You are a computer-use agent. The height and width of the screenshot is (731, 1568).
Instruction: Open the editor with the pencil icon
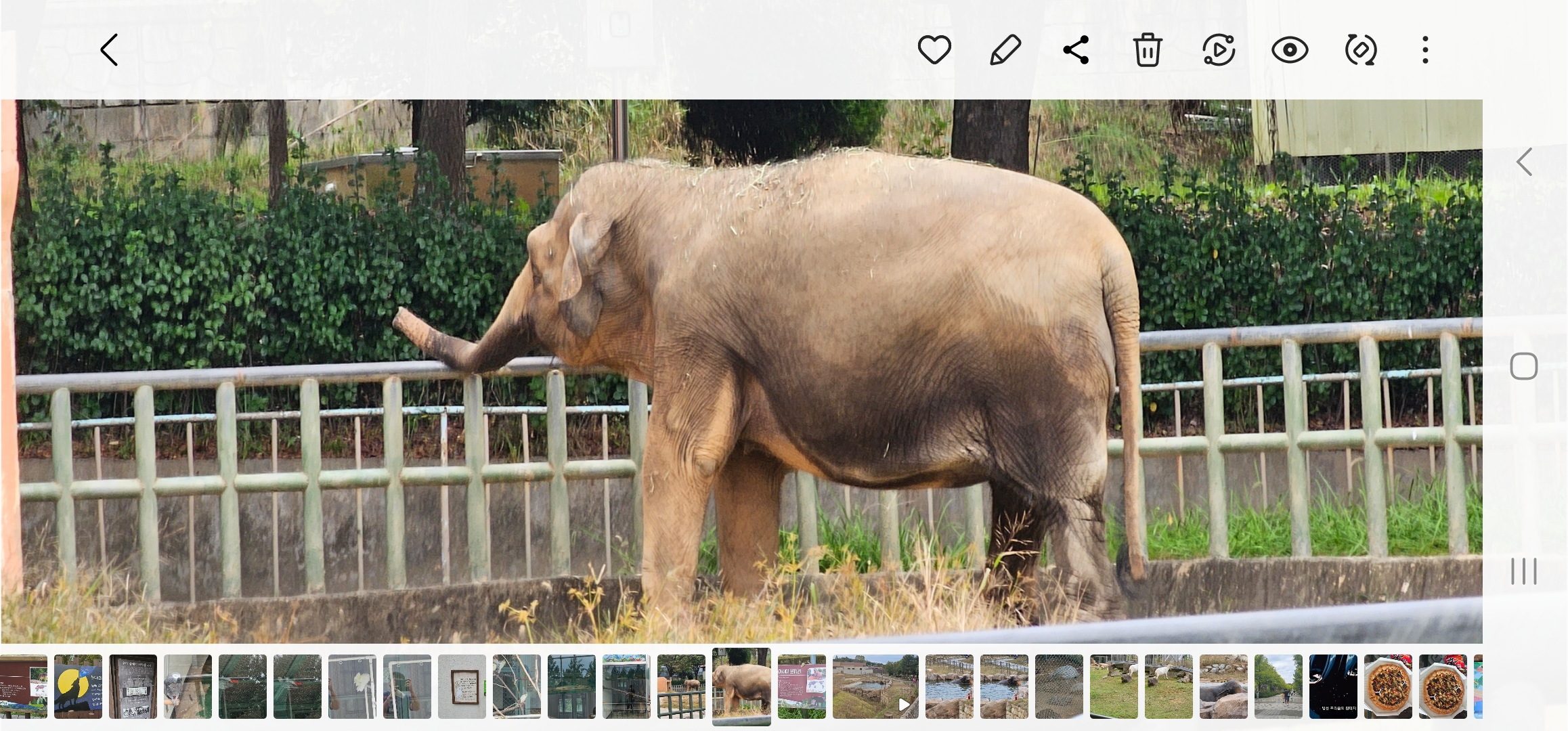tap(1005, 50)
